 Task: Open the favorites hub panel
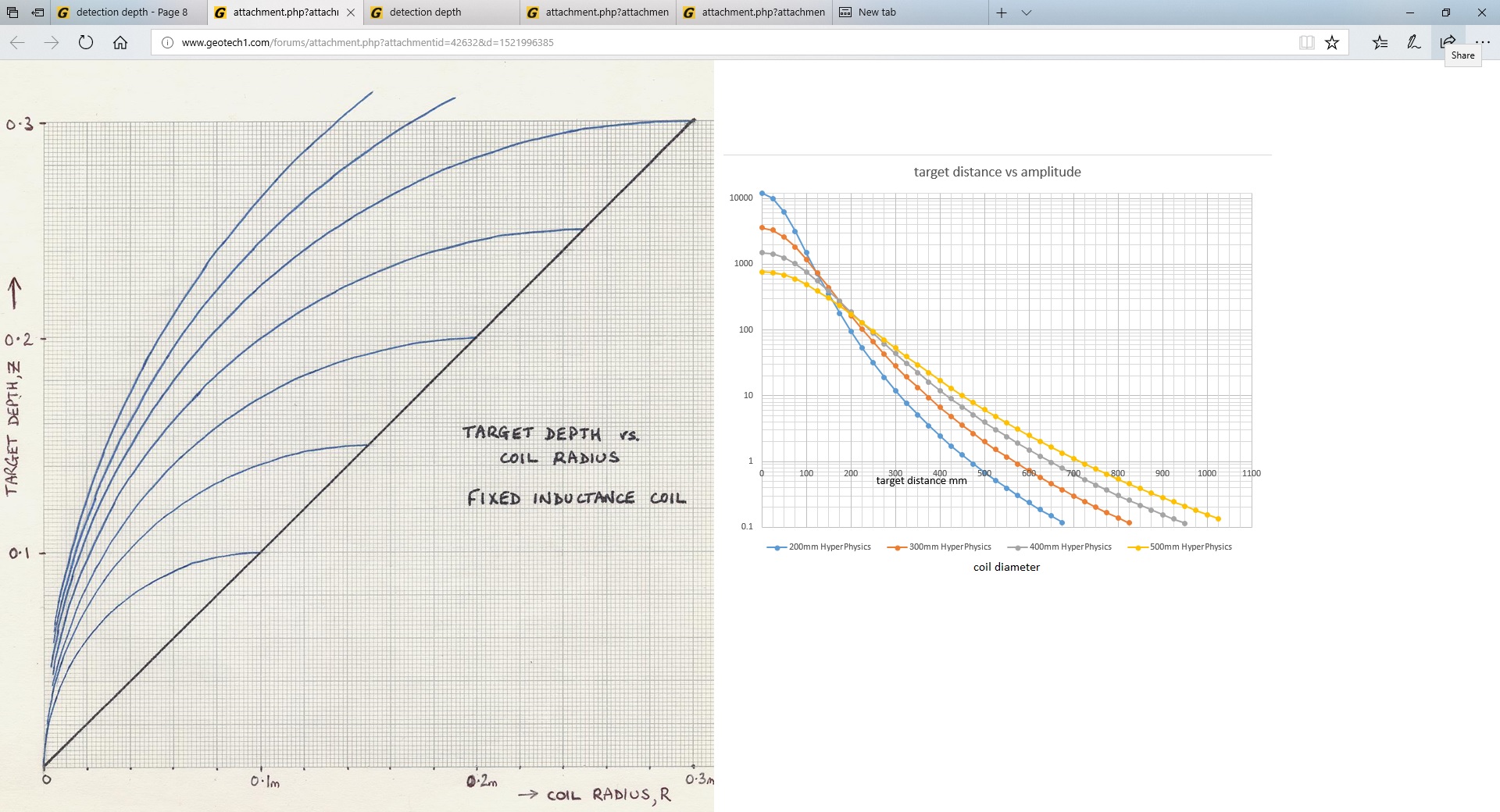[1380, 43]
